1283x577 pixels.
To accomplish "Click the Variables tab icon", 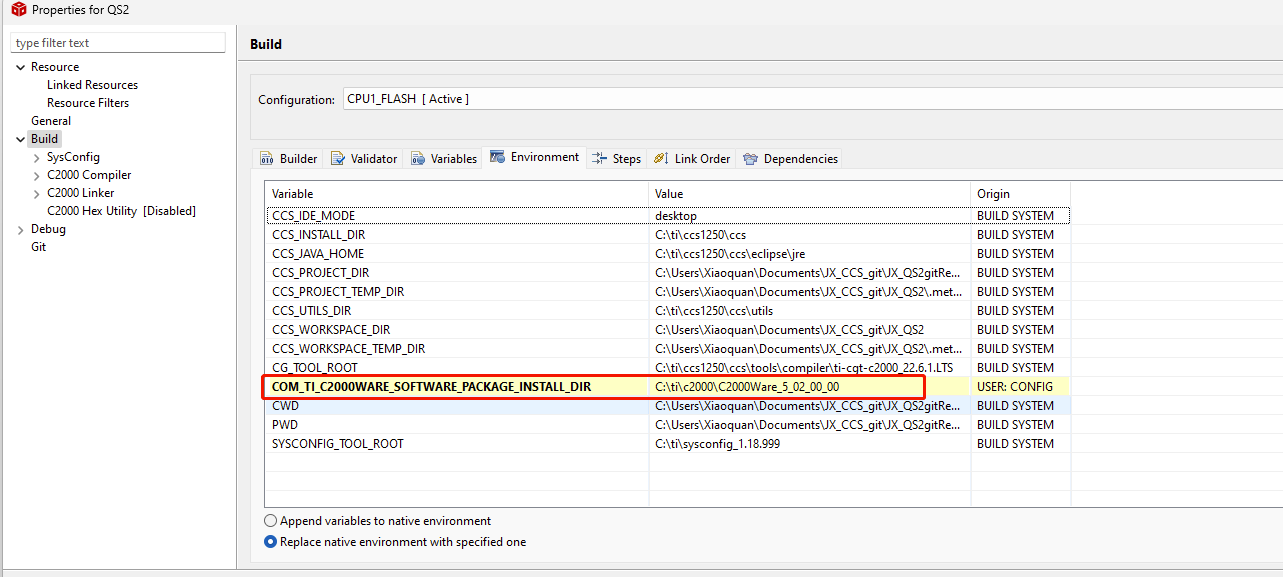I will coord(417,157).
